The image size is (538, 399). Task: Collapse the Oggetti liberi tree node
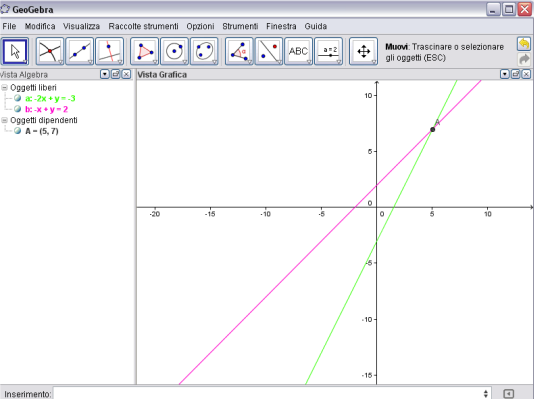coord(4,87)
